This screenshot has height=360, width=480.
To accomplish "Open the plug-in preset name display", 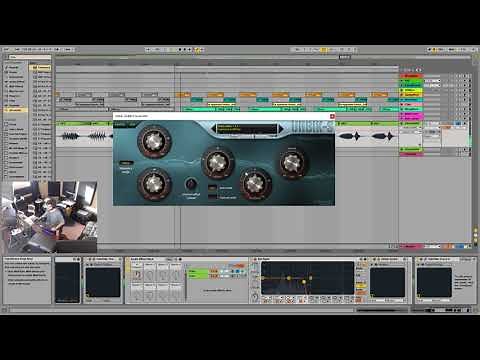I will (247, 129).
